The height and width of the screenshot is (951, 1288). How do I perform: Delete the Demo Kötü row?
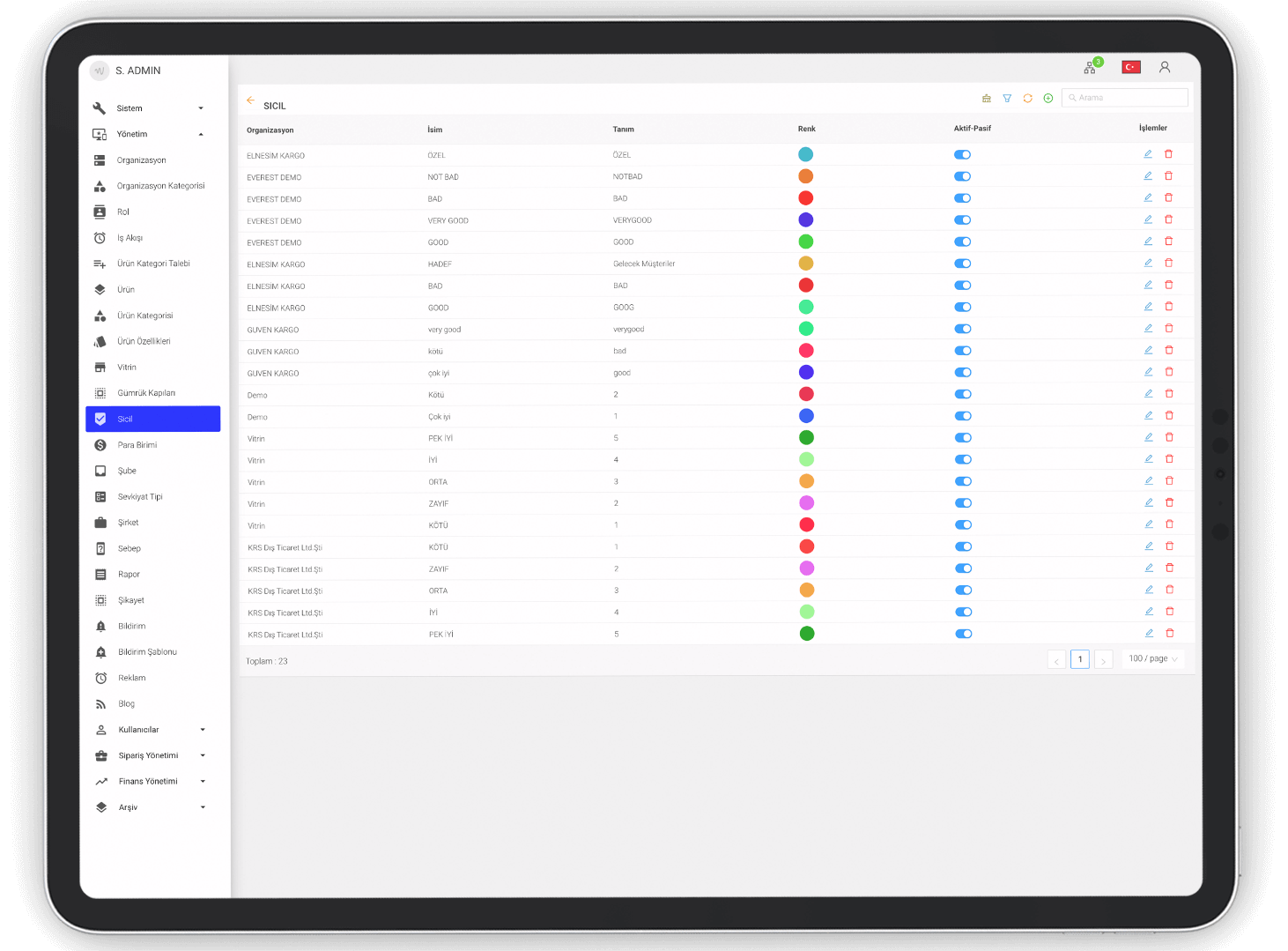pyautogui.click(x=1169, y=393)
